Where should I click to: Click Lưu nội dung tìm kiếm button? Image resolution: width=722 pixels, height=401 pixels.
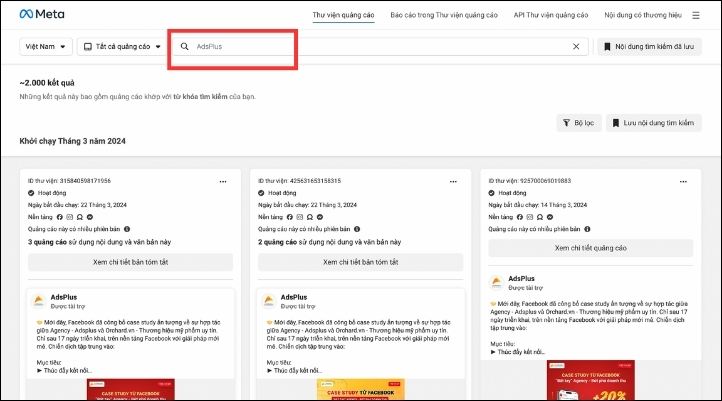pyautogui.click(x=653, y=123)
